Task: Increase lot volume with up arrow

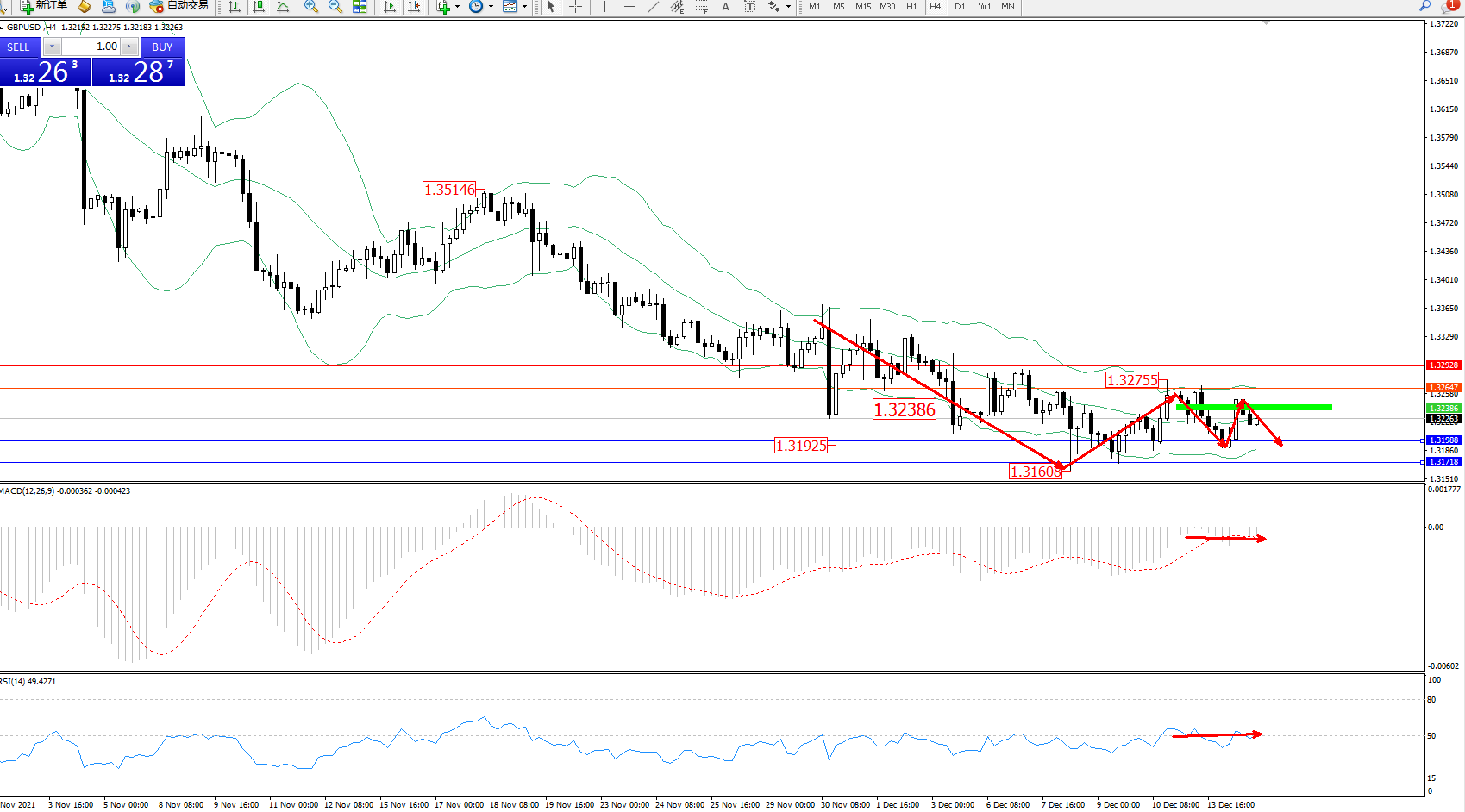Action: pos(128,47)
